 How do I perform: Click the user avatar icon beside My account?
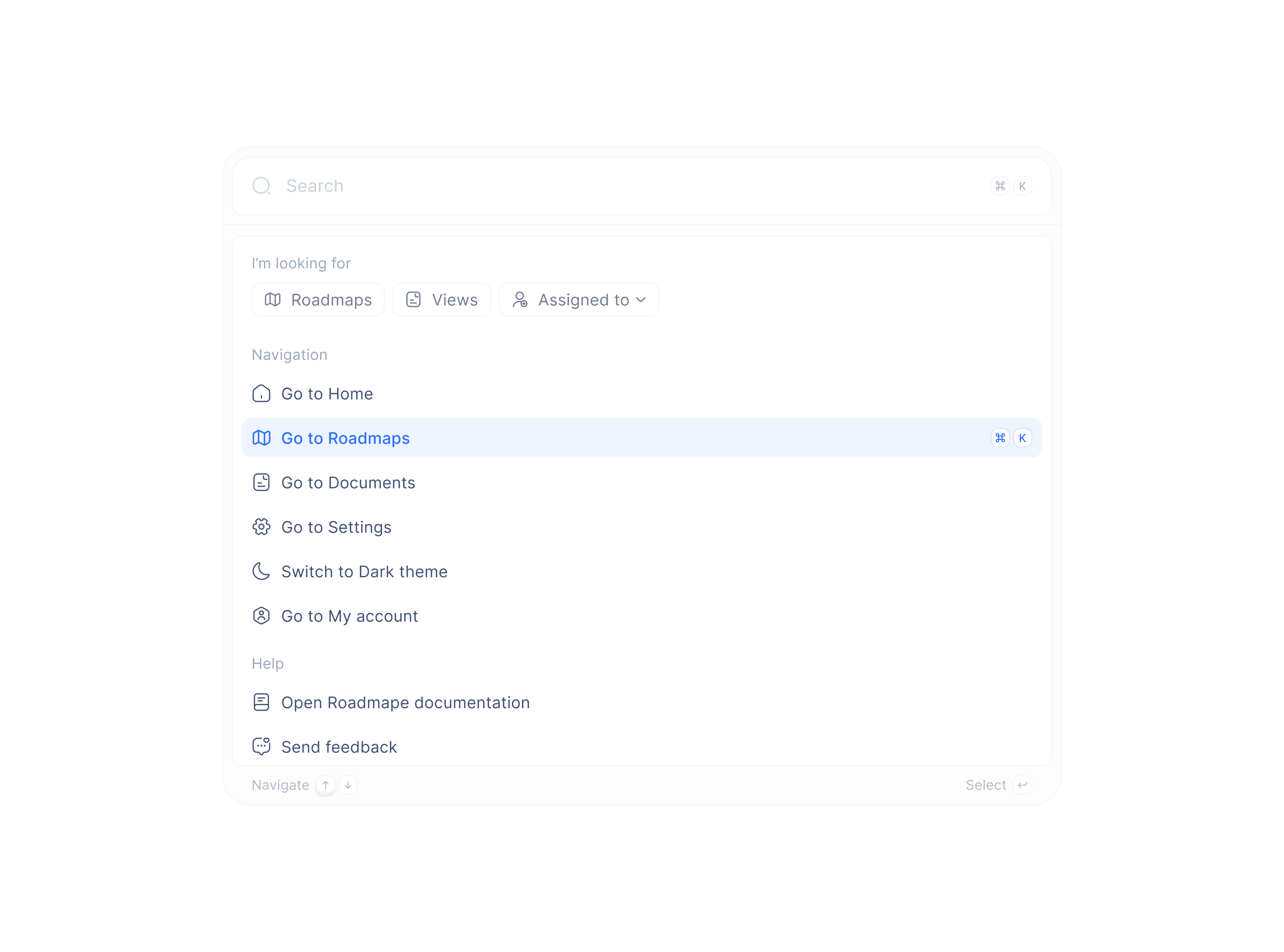[262, 616]
